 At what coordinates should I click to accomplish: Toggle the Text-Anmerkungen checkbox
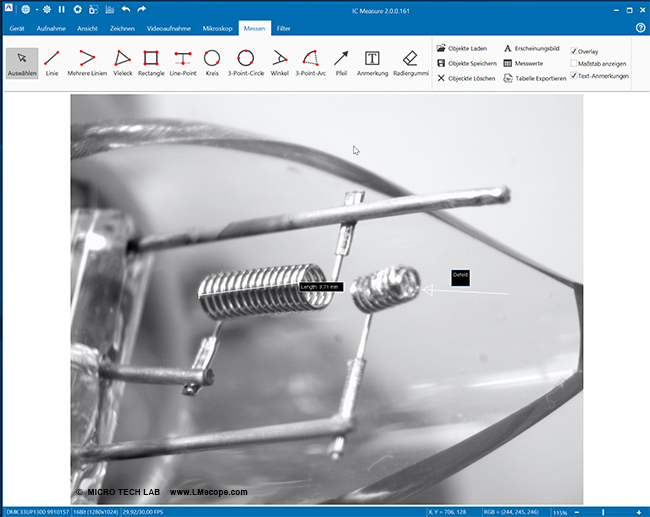tap(574, 76)
